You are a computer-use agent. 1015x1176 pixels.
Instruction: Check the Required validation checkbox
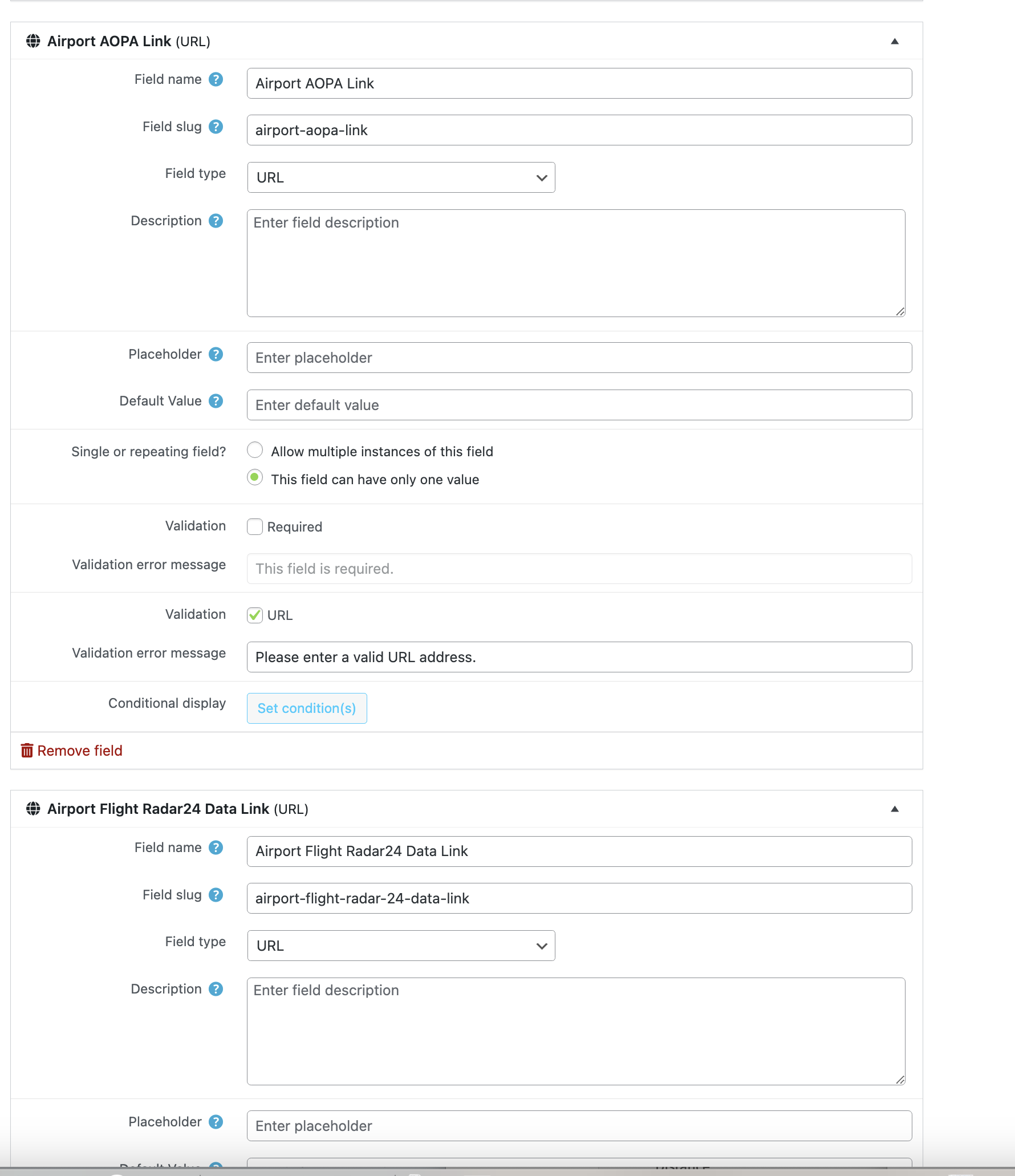(x=255, y=526)
